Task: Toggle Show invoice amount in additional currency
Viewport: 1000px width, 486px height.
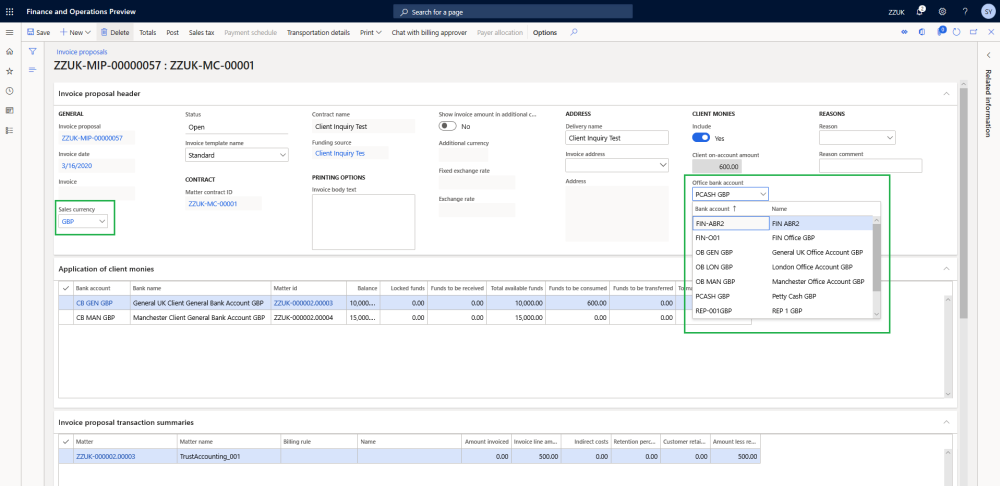Action: [x=448, y=126]
